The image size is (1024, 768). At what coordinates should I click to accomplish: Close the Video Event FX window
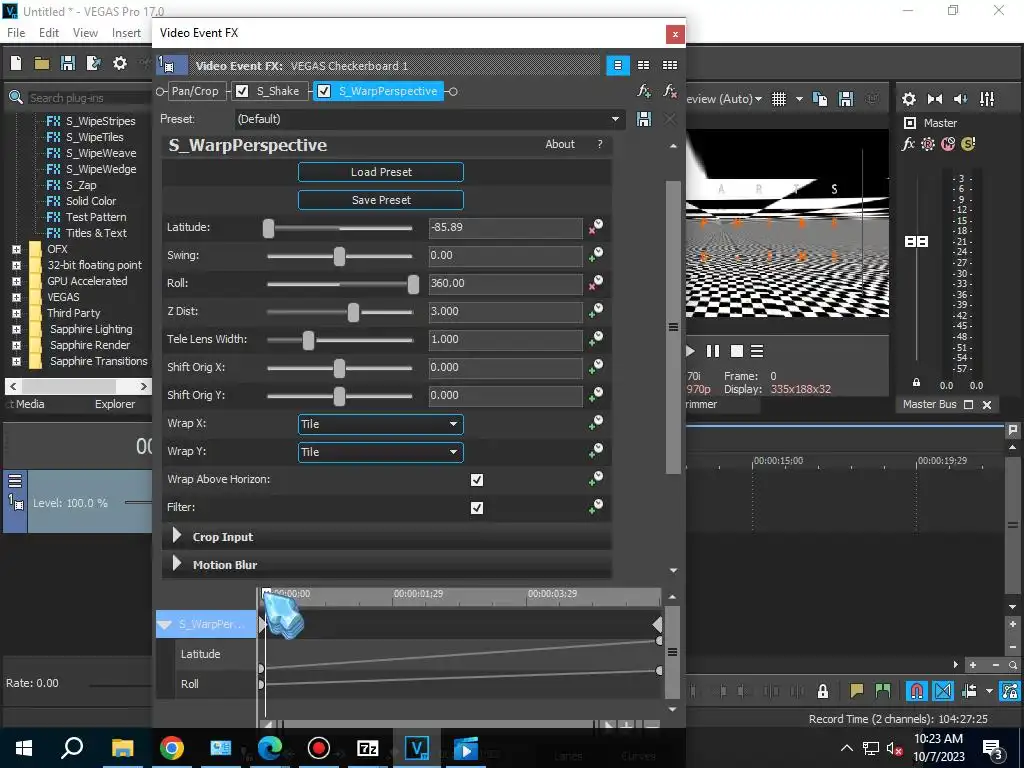[675, 34]
